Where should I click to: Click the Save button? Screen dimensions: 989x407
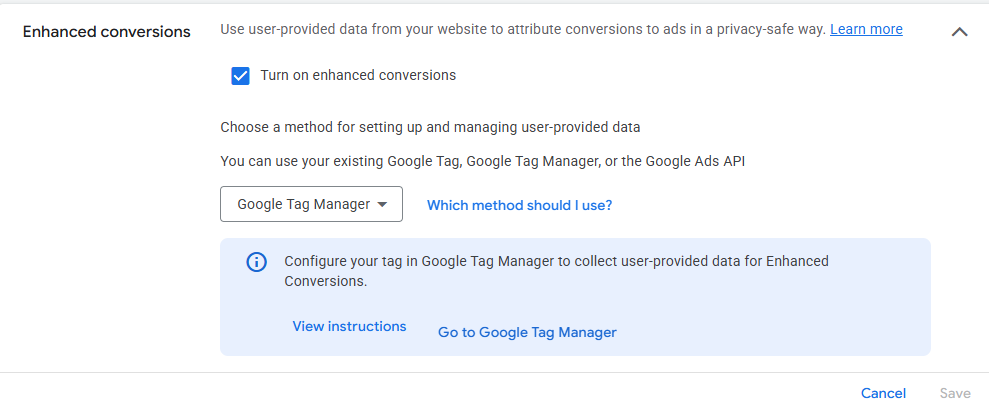click(955, 393)
